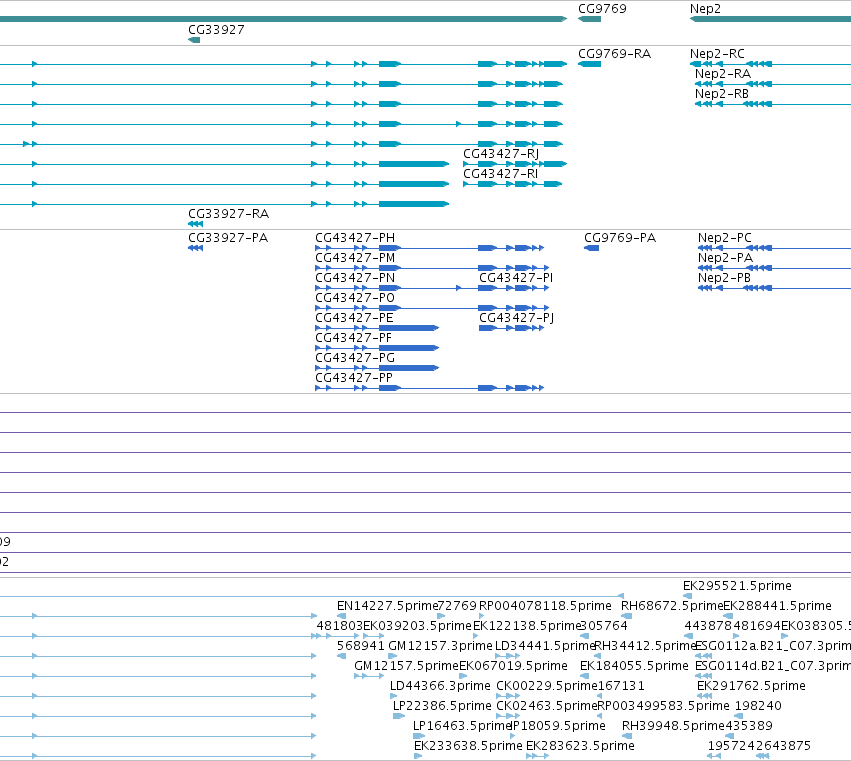The image size is (851, 761).
Task: Click the CG43427-PH CDS label
Action: [x=355, y=238]
